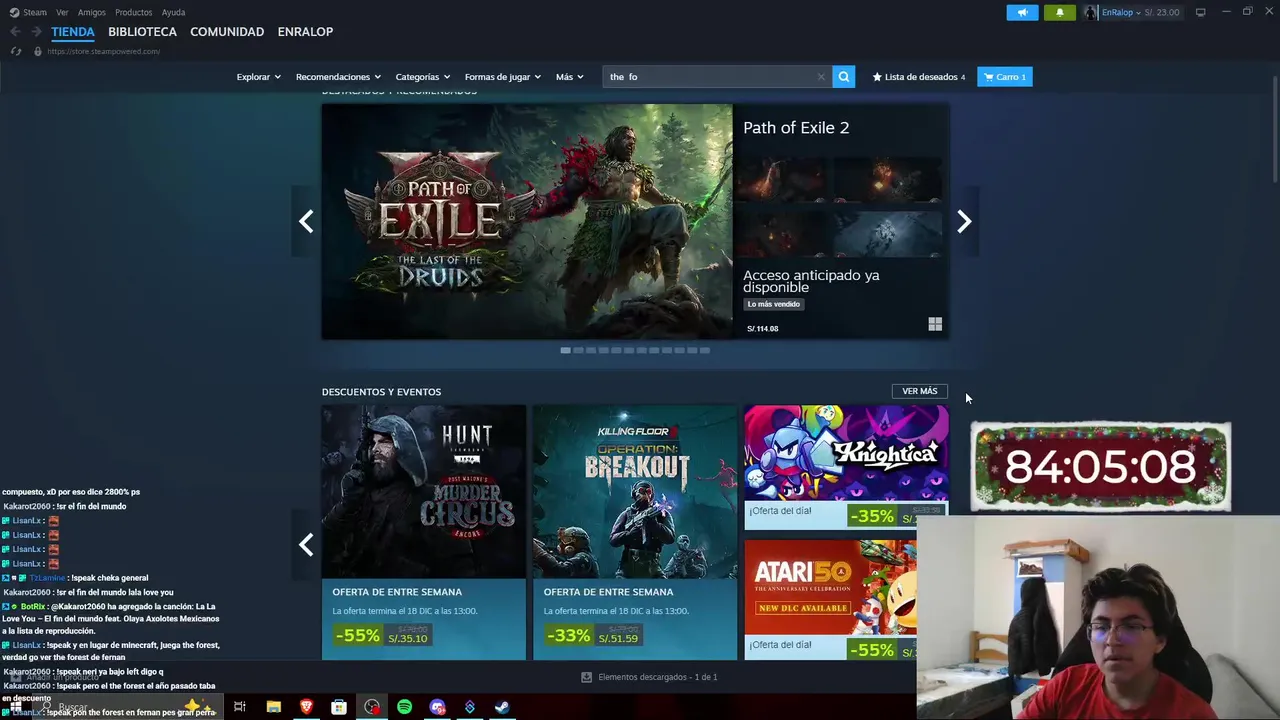Click the VER MÁS button
1280x720 pixels.
pos(919,391)
